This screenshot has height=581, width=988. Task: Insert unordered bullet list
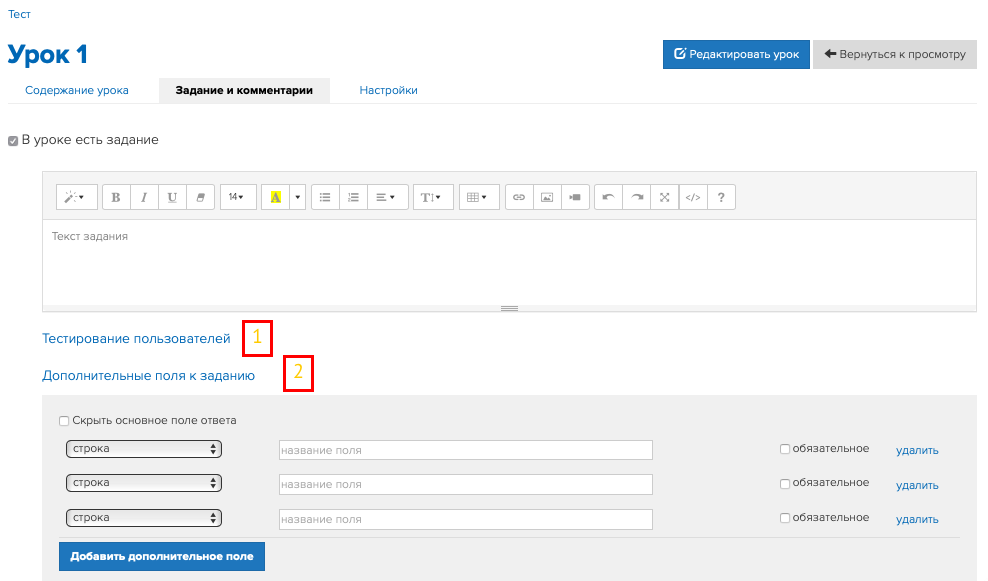pyautogui.click(x=325, y=197)
